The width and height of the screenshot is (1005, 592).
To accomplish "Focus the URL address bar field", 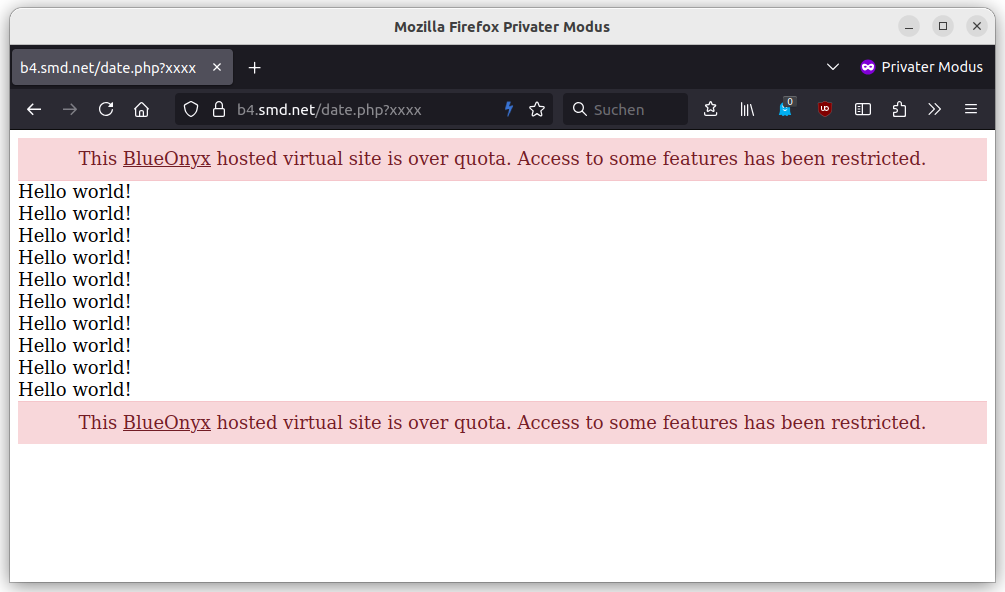I will tap(363, 110).
